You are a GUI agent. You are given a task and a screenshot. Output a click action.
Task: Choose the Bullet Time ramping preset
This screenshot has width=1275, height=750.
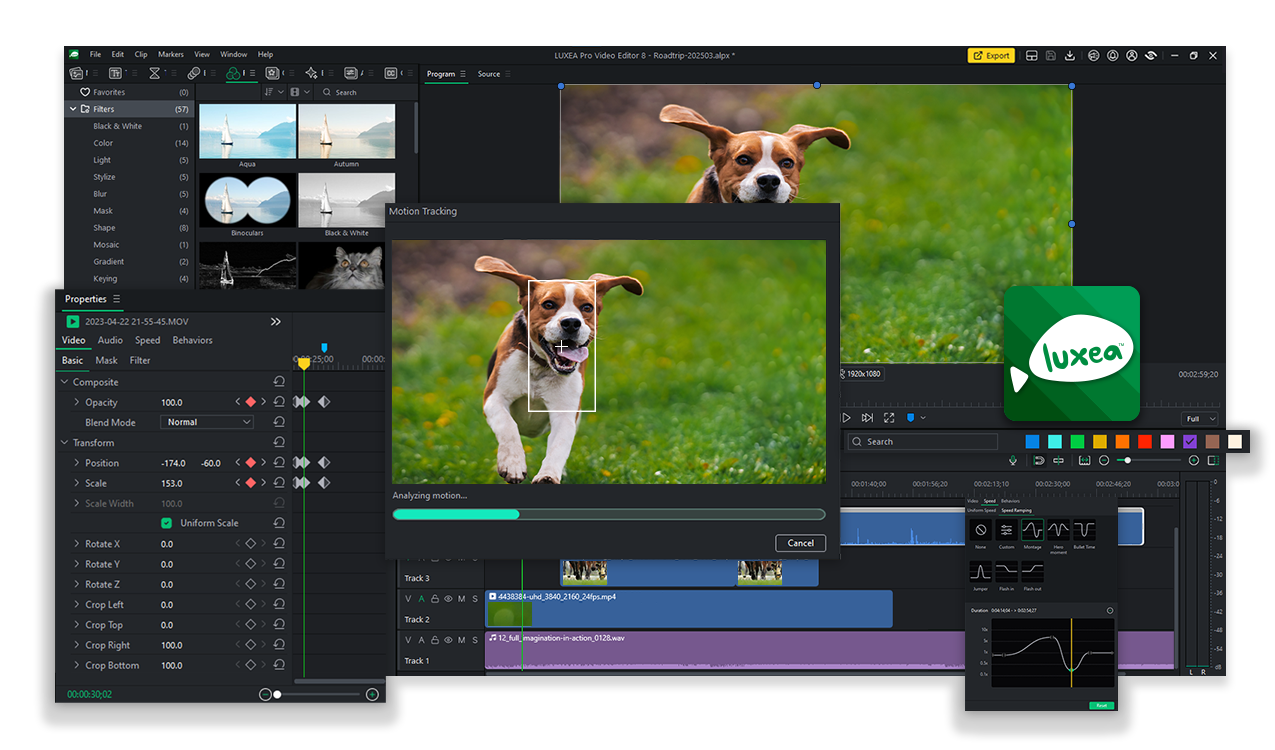pyautogui.click(x=1084, y=530)
